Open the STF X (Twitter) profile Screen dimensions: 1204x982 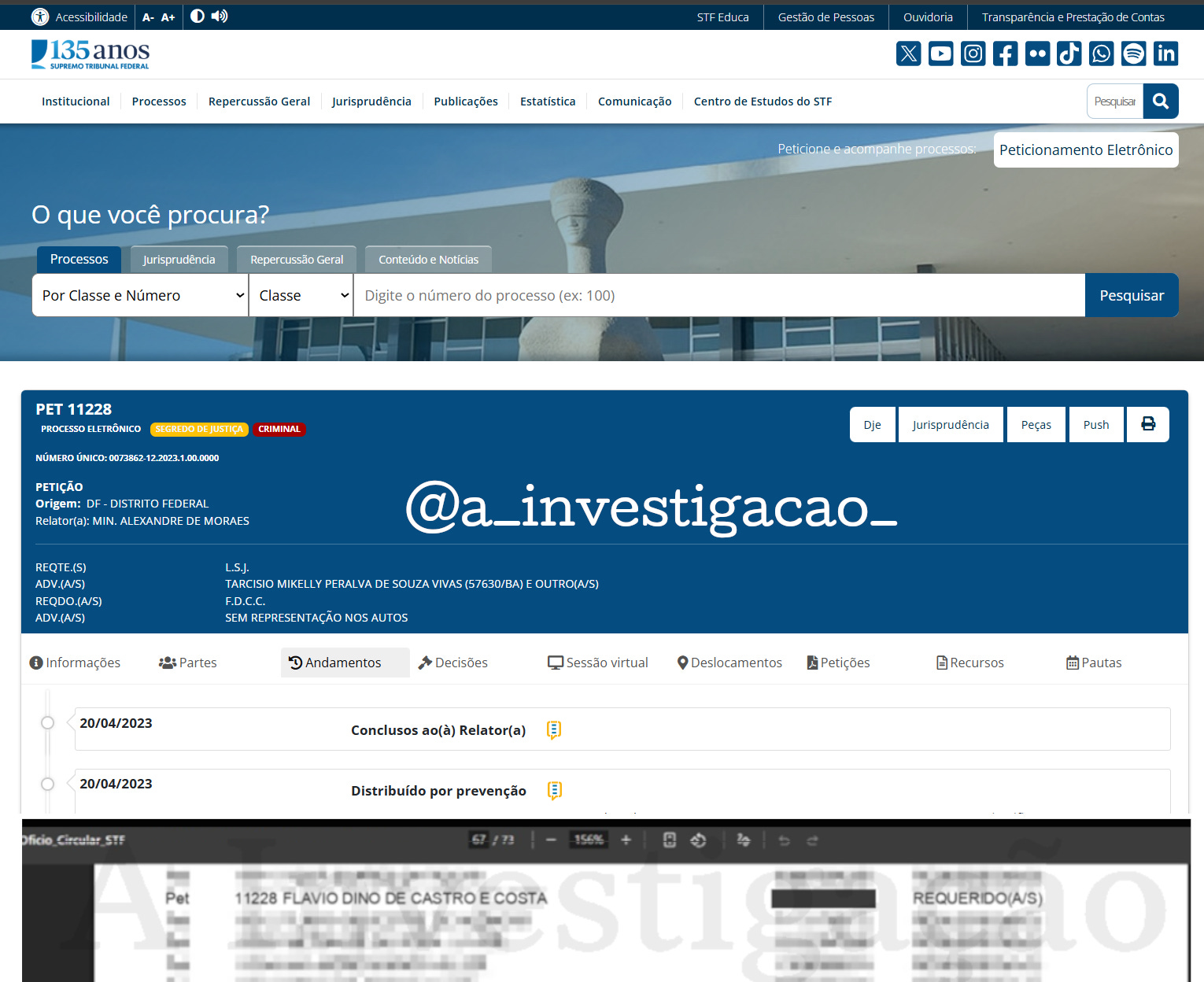(909, 54)
